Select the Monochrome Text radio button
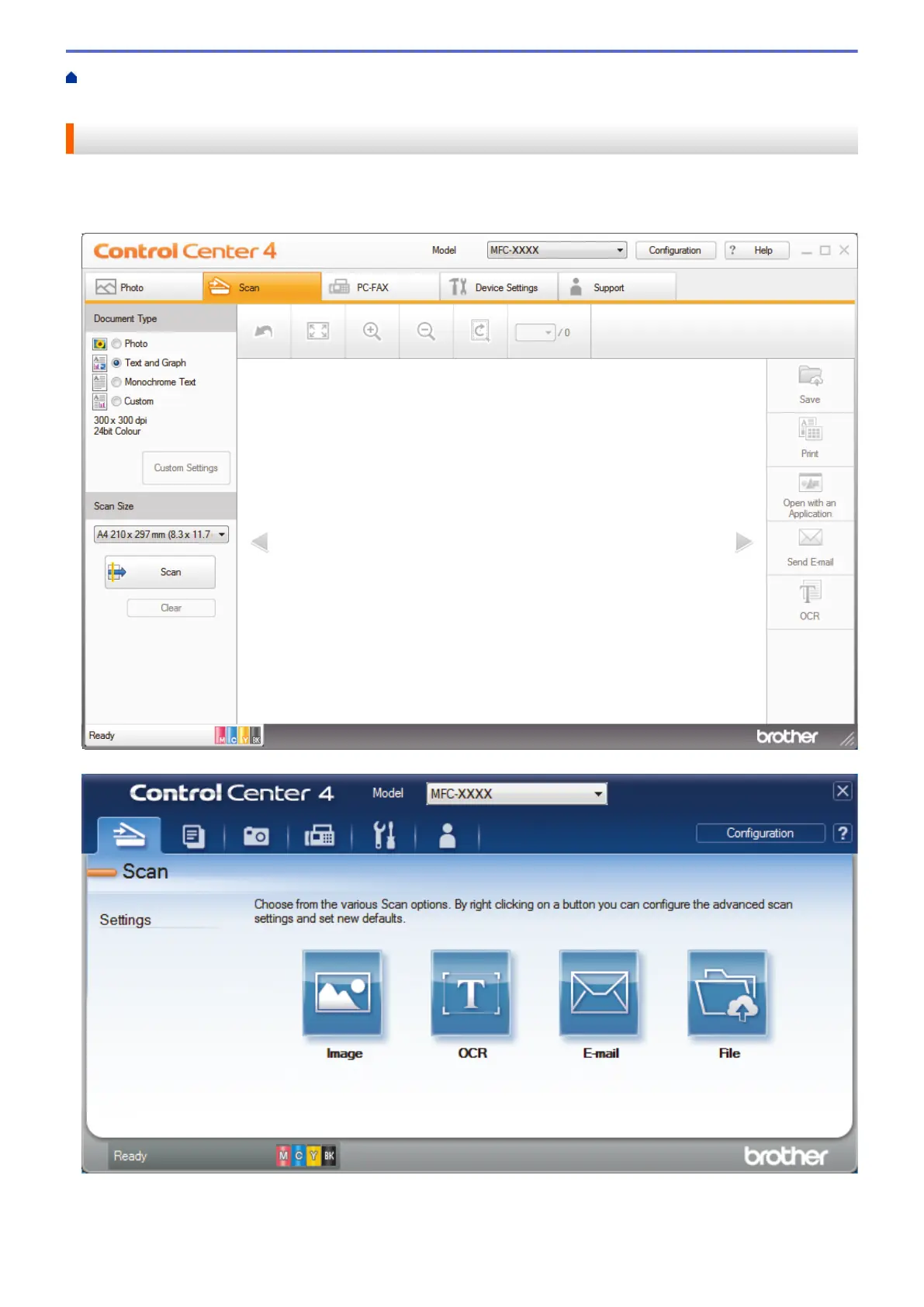The width and height of the screenshot is (924, 1307). pos(116,382)
